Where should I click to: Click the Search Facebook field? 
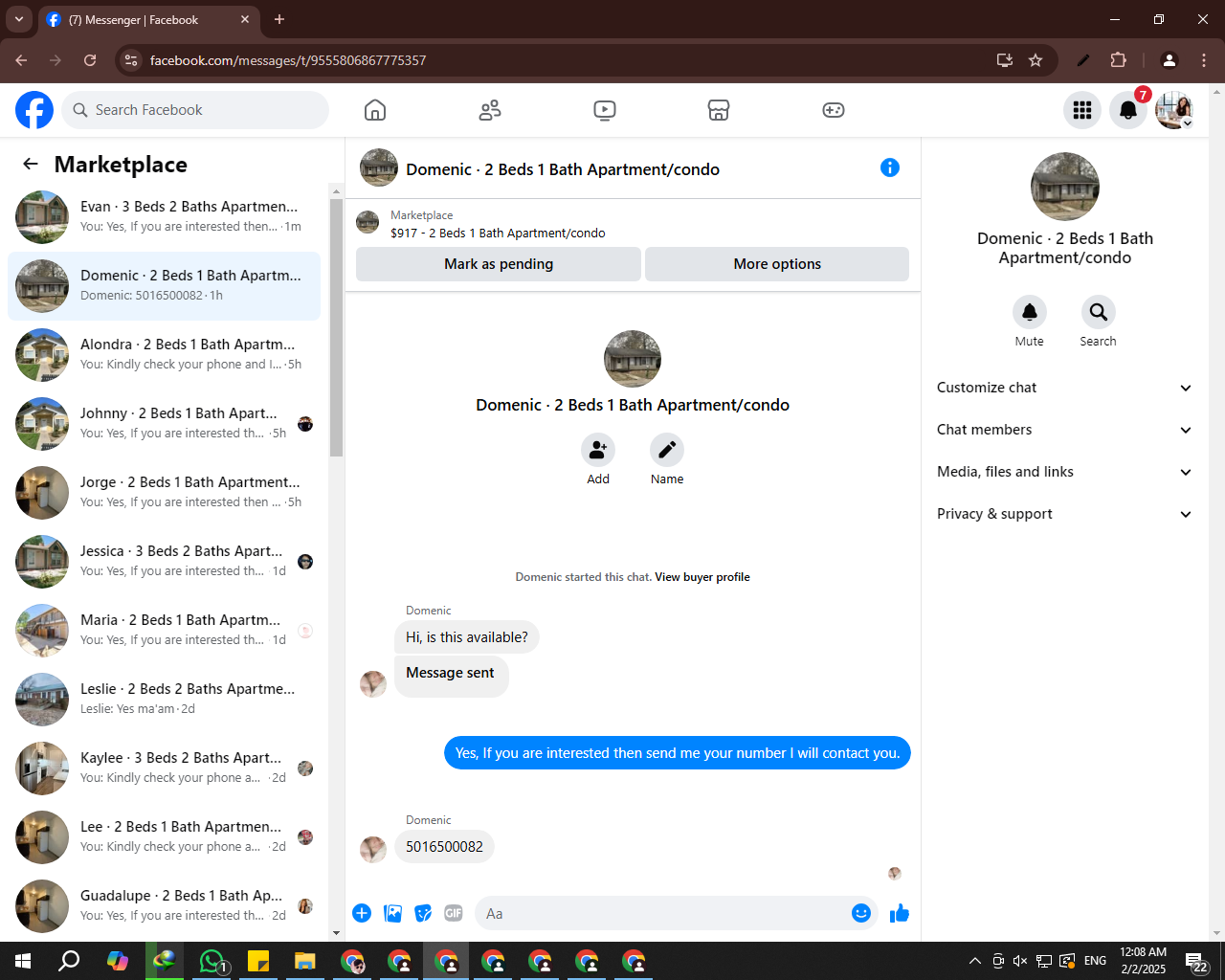point(195,110)
